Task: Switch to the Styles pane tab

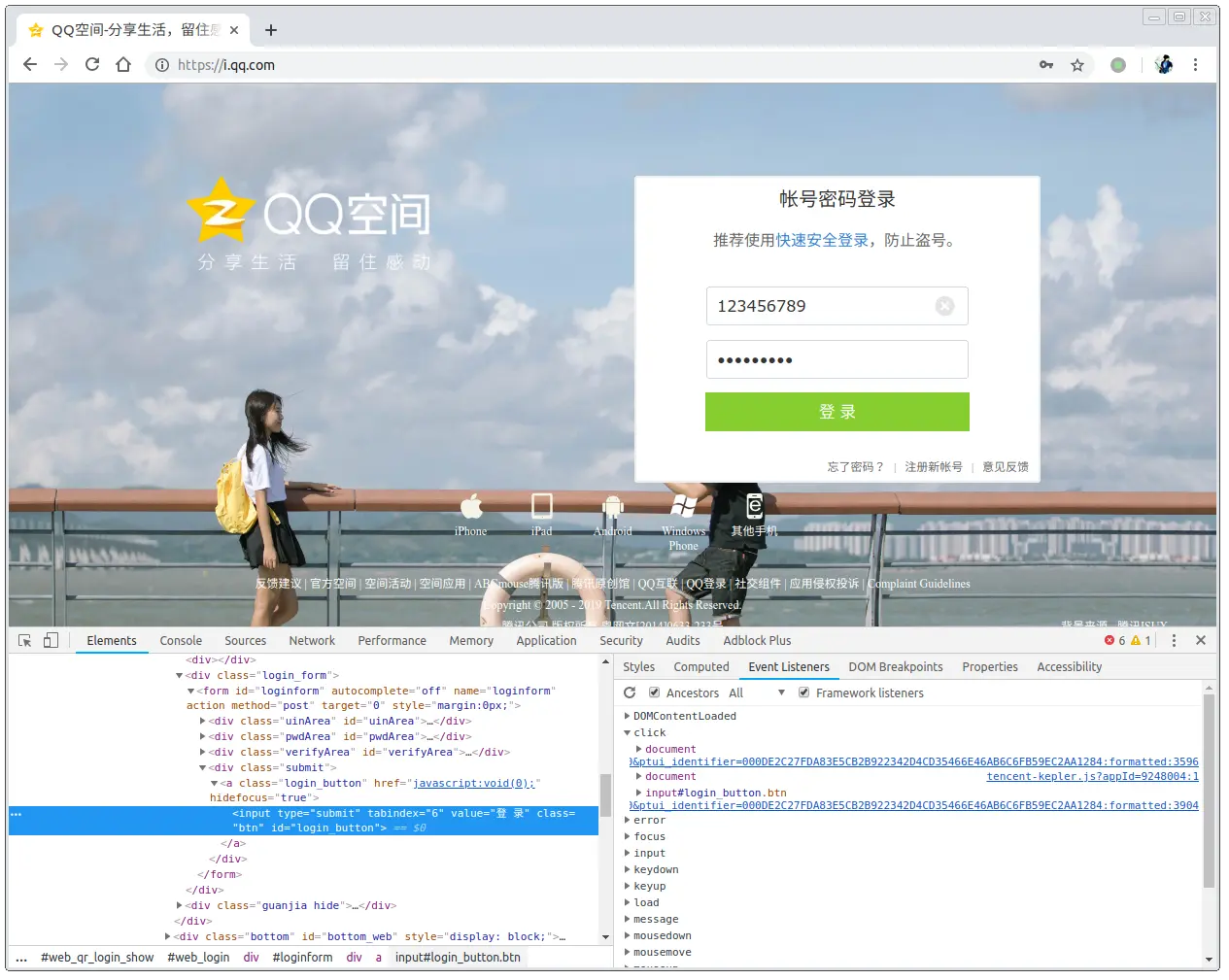Action: 638,667
